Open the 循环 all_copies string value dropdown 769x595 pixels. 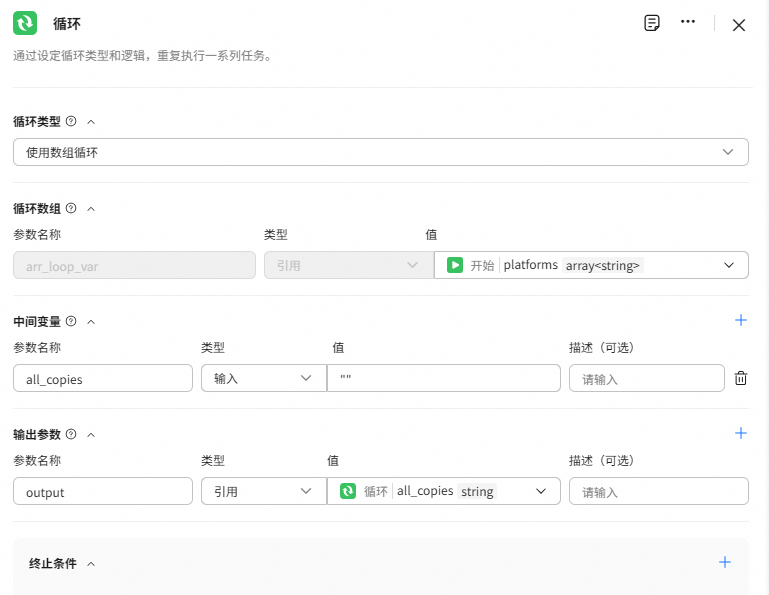point(444,491)
